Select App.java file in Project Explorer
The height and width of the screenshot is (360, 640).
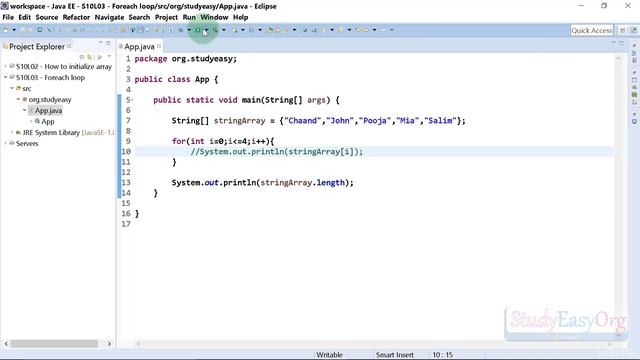pos(48,110)
